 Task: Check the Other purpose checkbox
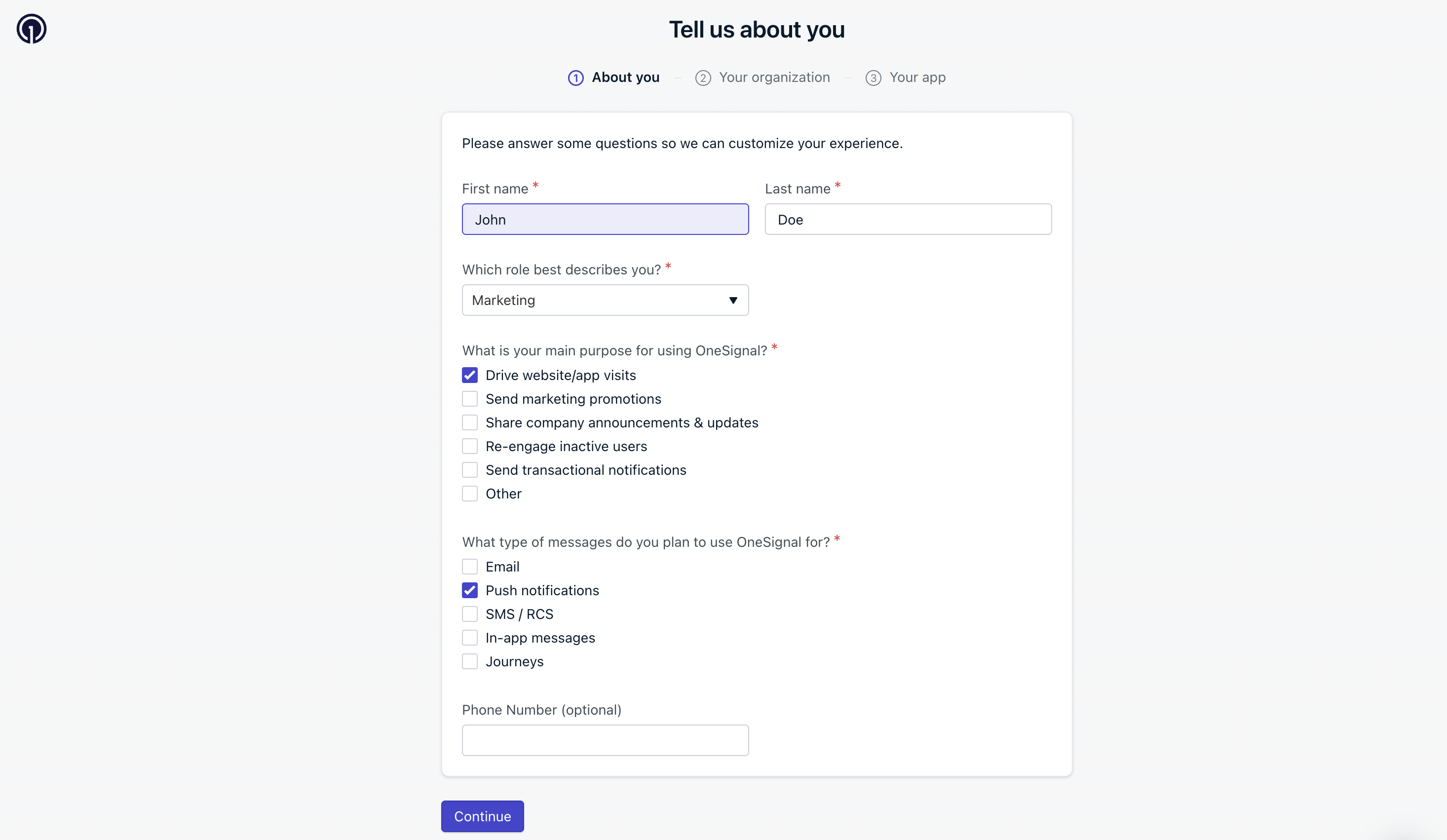coord(470,494)
